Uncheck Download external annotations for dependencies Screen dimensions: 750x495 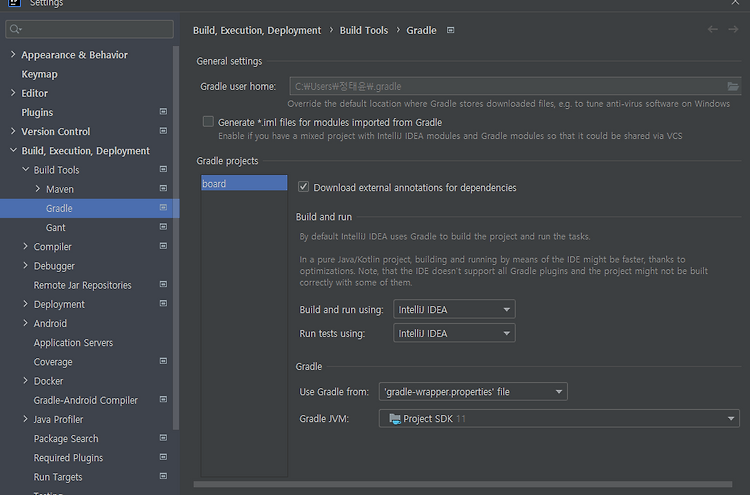303,187
